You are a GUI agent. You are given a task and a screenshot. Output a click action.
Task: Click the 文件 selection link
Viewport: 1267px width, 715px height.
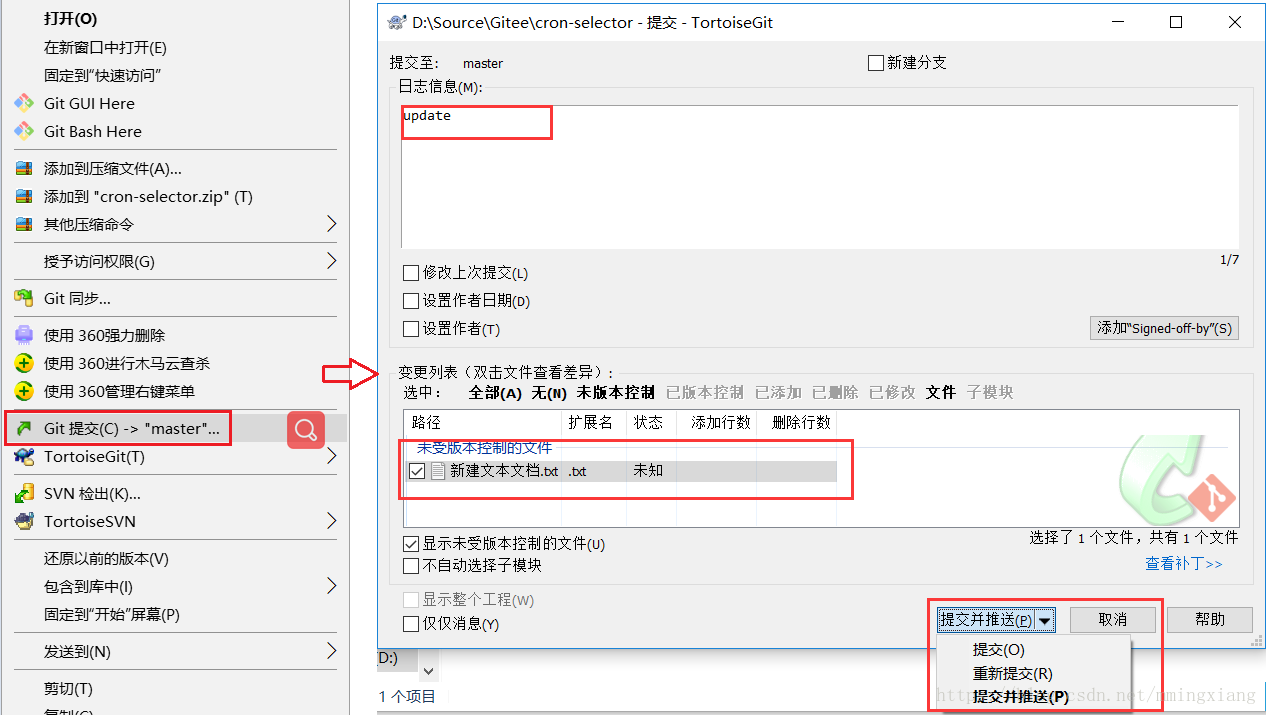tap(941, 393)
